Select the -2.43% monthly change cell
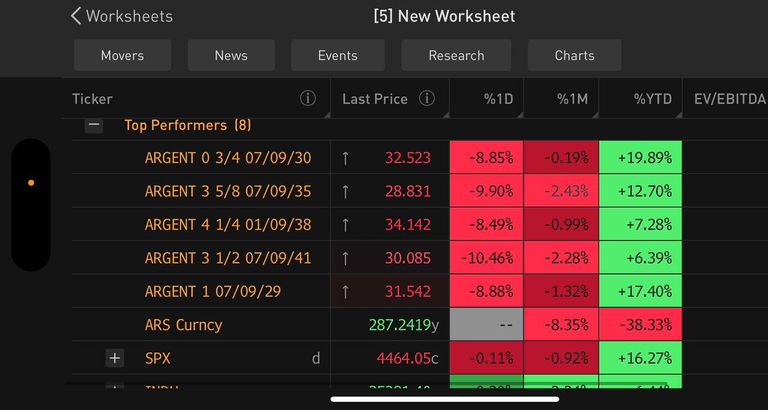The height and width of the screenshot is (410, 768). [561, 191]
